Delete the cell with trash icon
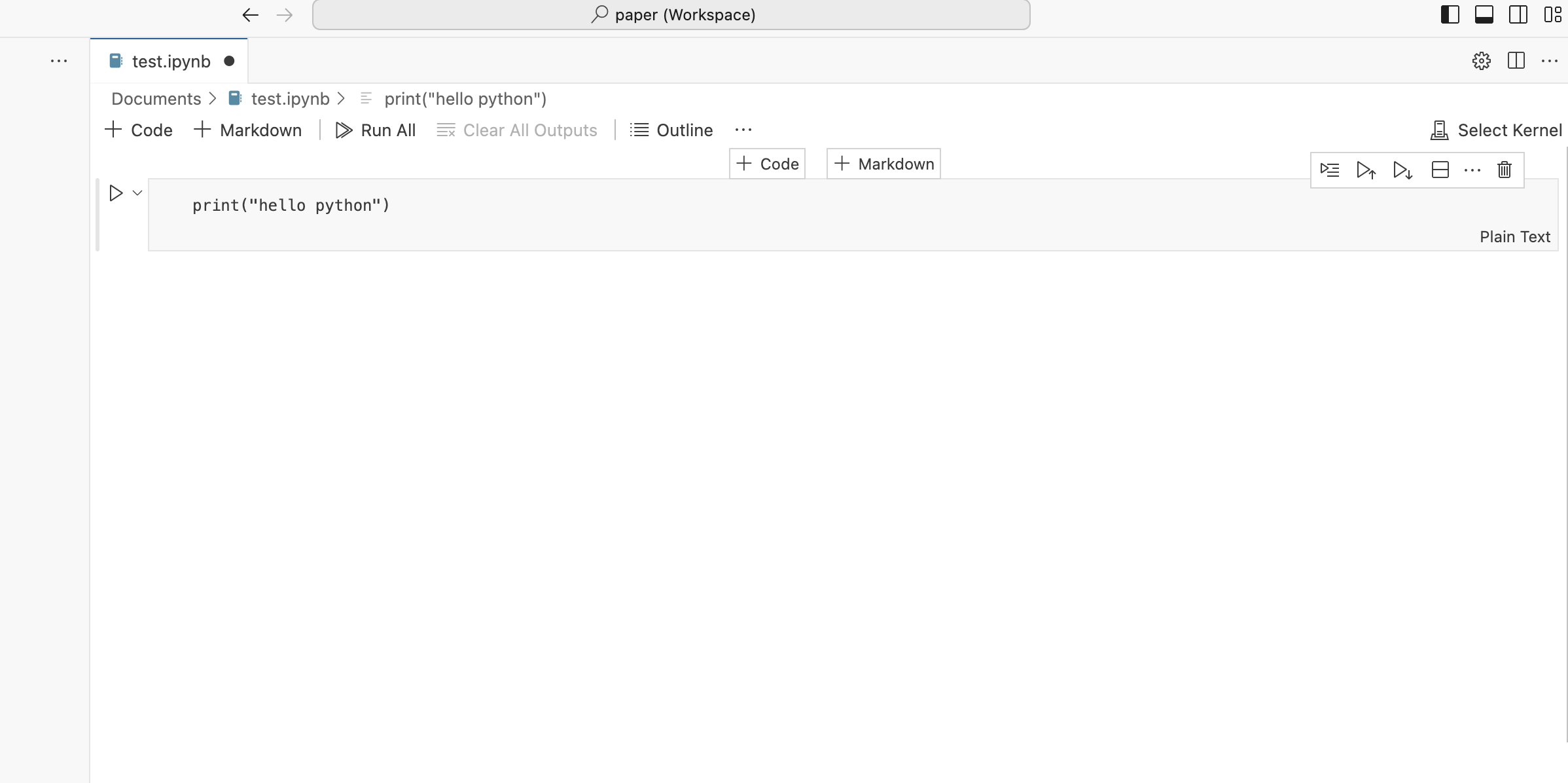 click(1504, 170)
